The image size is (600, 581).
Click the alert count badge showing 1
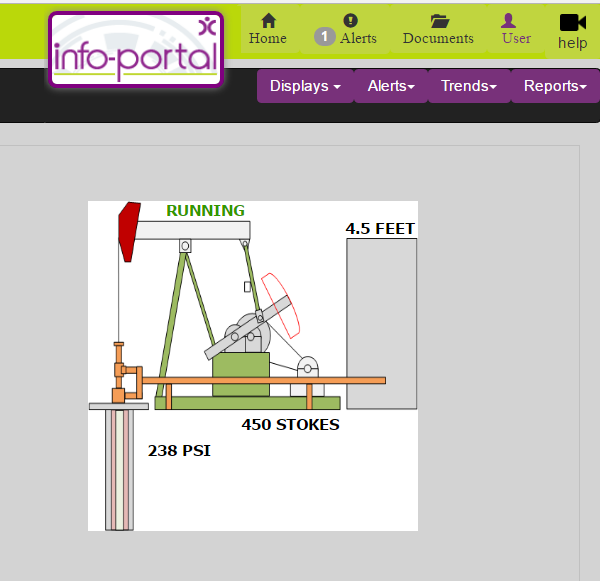(324, 37)
